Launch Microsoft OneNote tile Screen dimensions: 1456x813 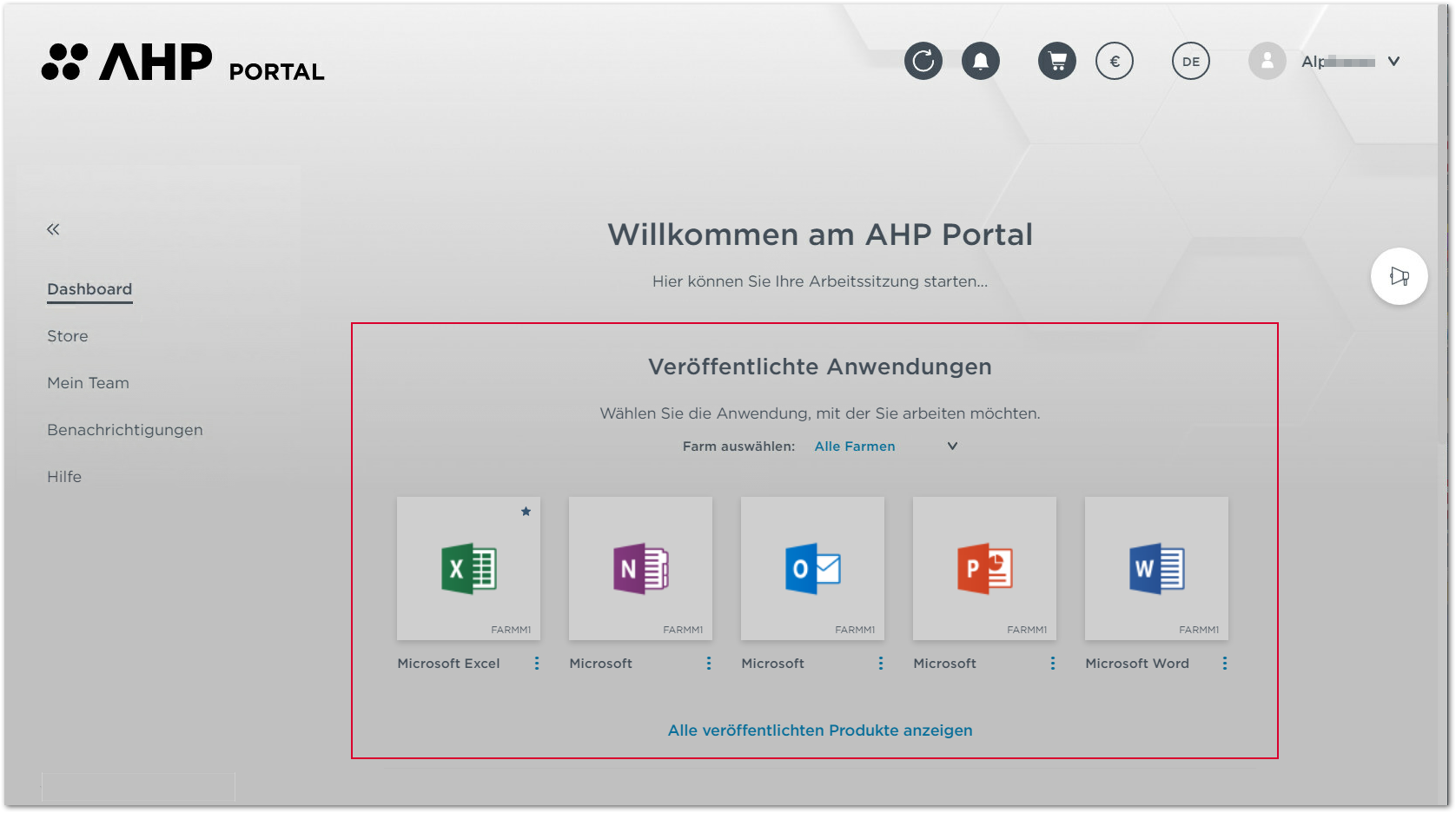[641, 568]
